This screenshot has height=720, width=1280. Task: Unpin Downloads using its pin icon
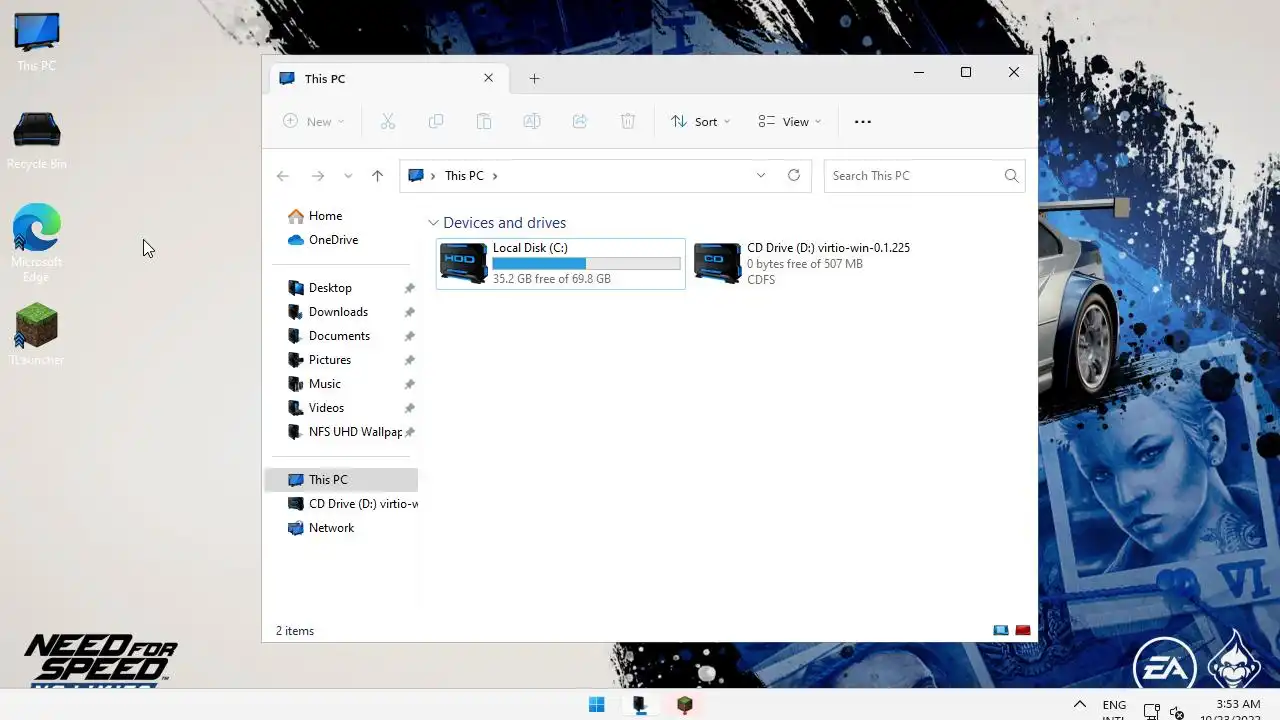(409, 312)
